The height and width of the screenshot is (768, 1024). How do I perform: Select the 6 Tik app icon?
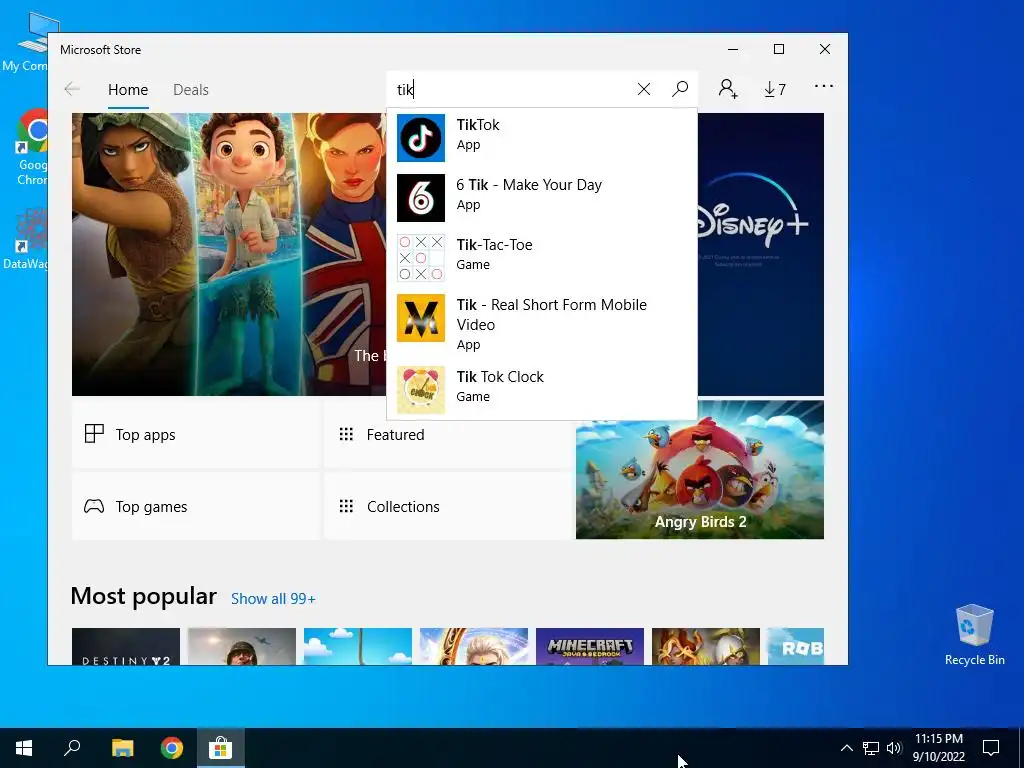point(421,198)
